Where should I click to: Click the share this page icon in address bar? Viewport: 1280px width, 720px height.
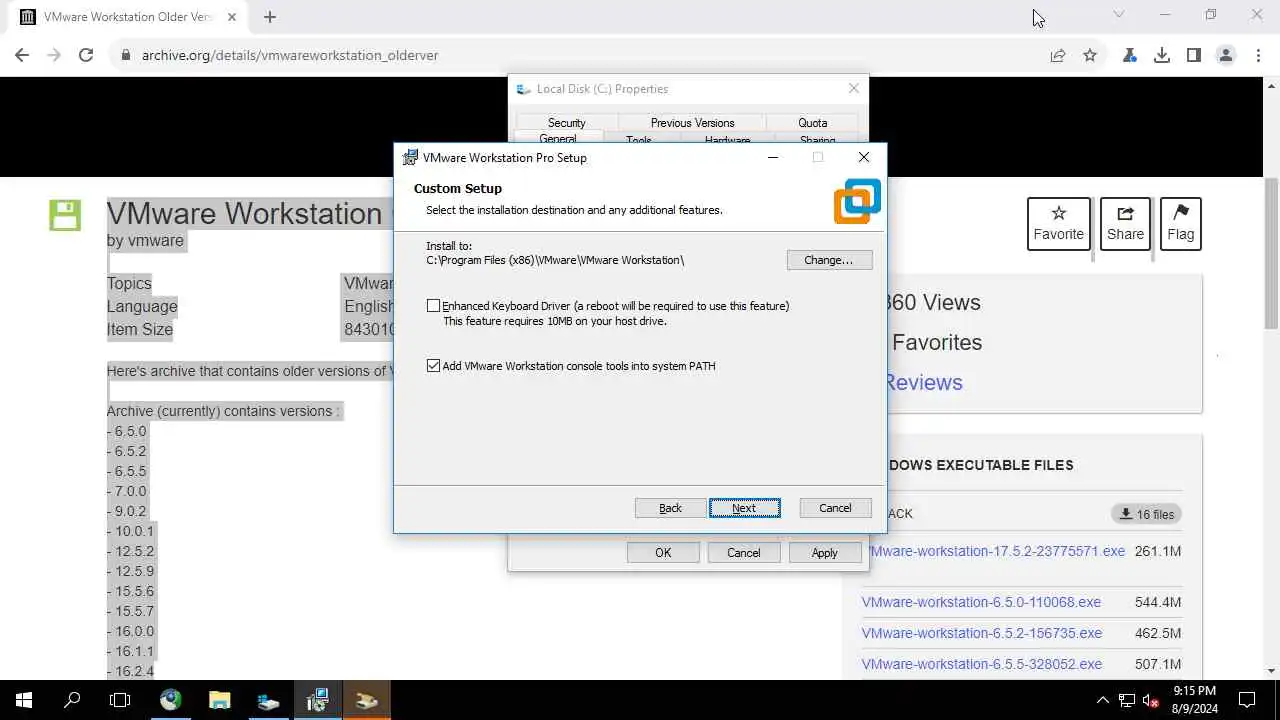[1058, 55]
